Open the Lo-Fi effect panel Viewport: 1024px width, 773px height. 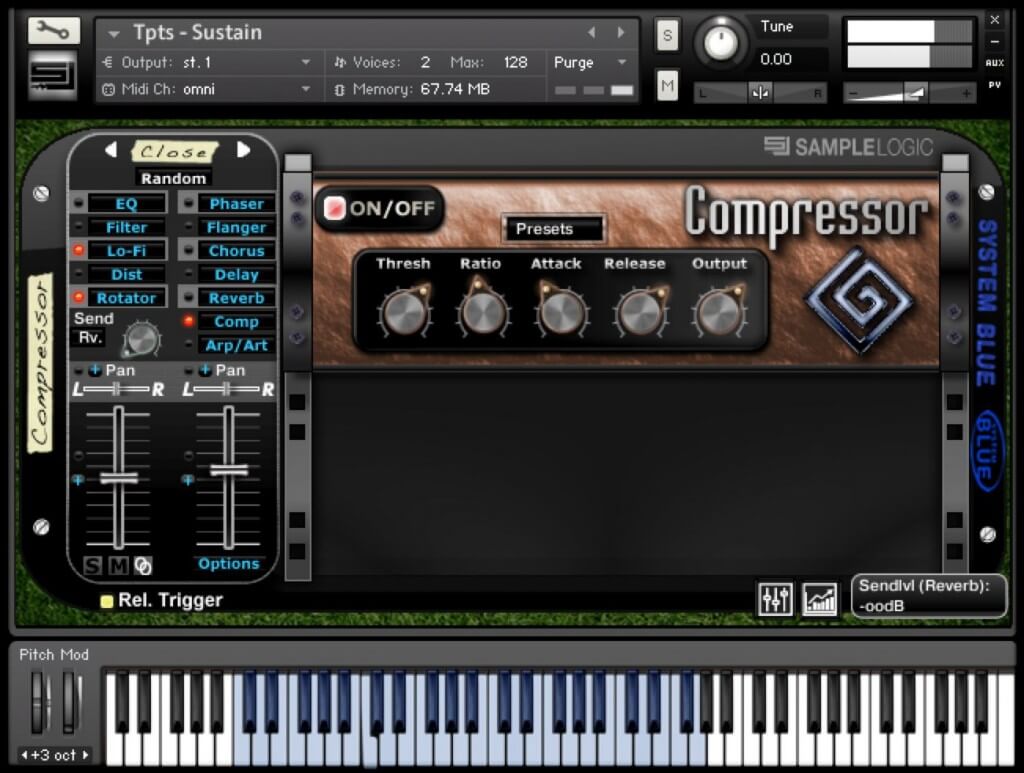click(127, 251)
